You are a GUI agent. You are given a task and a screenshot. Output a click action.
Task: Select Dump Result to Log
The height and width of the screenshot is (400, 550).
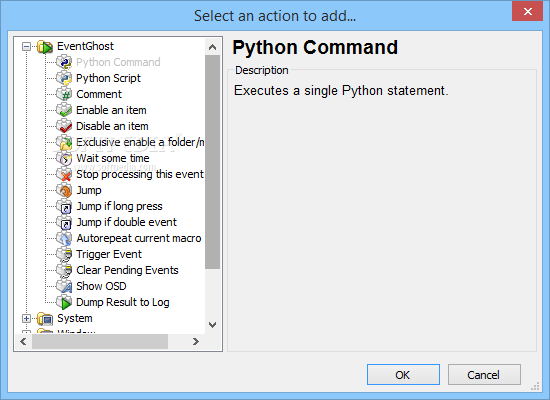pos(123,302)
